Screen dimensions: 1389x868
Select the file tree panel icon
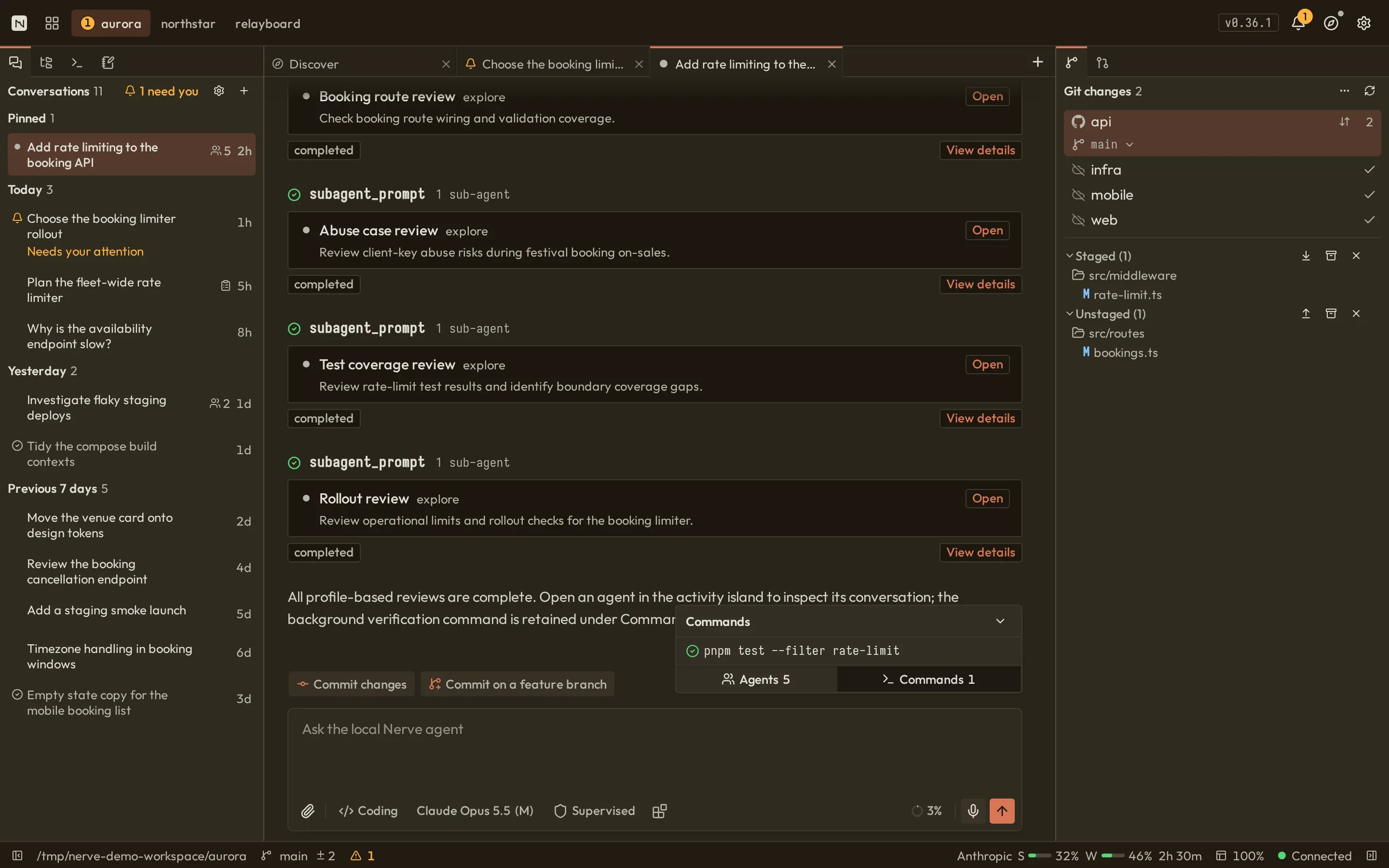[46, 63]
